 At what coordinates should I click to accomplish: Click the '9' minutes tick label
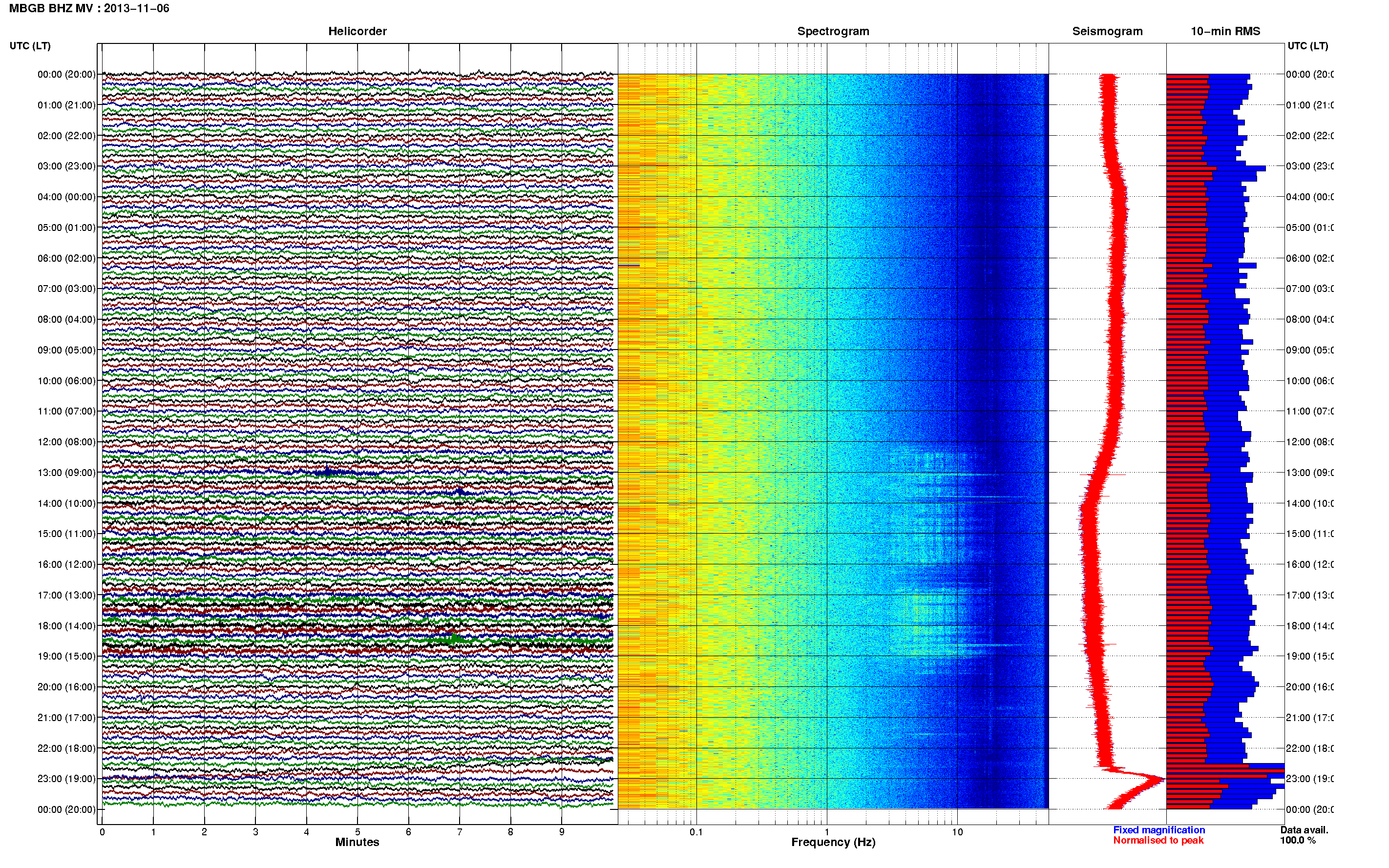pyautogui.click(x=562, y=832)
